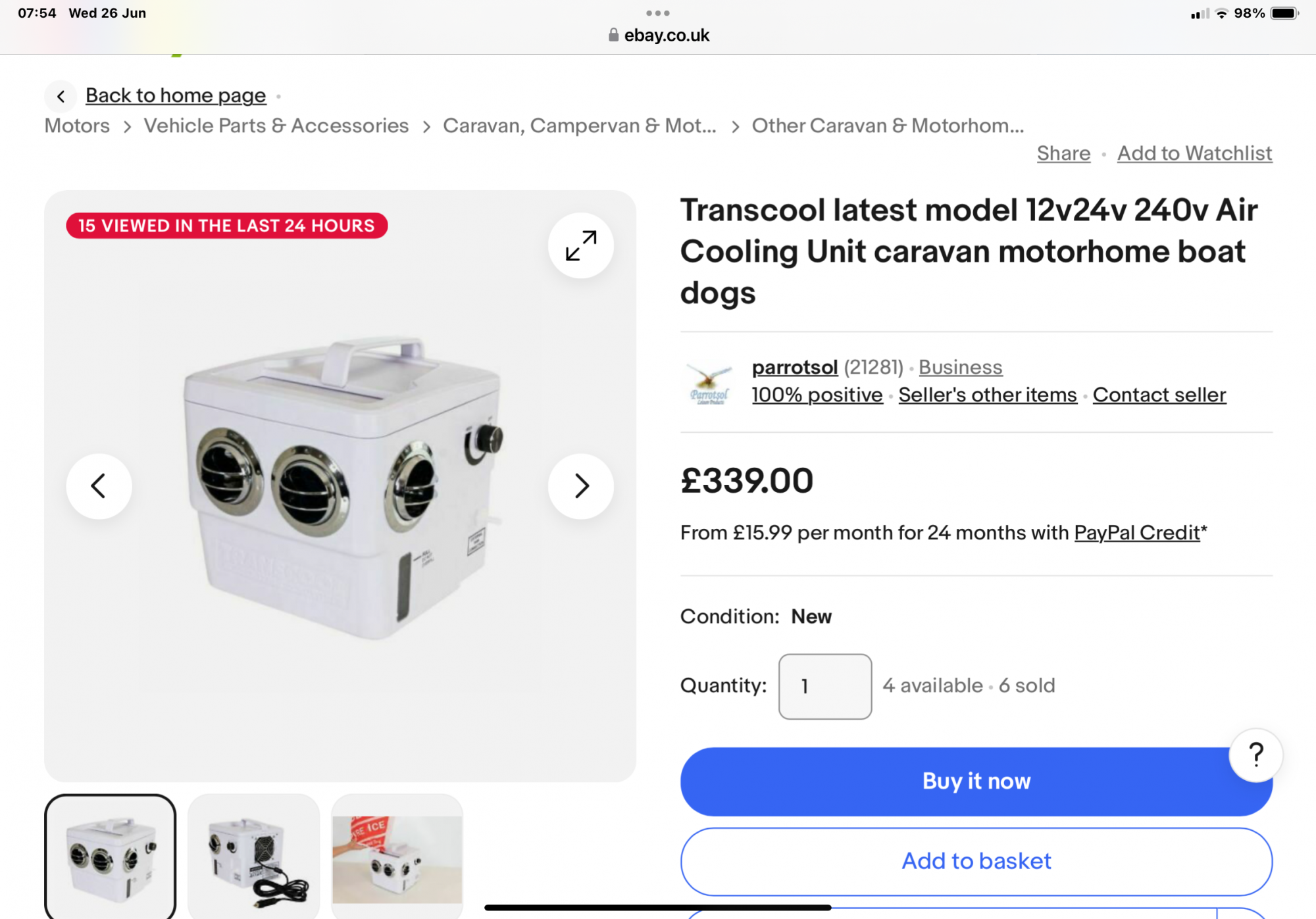Expand the product image to fullscreen
Viewport: 1316px width, 919px height.
click(x=580, y=245)
